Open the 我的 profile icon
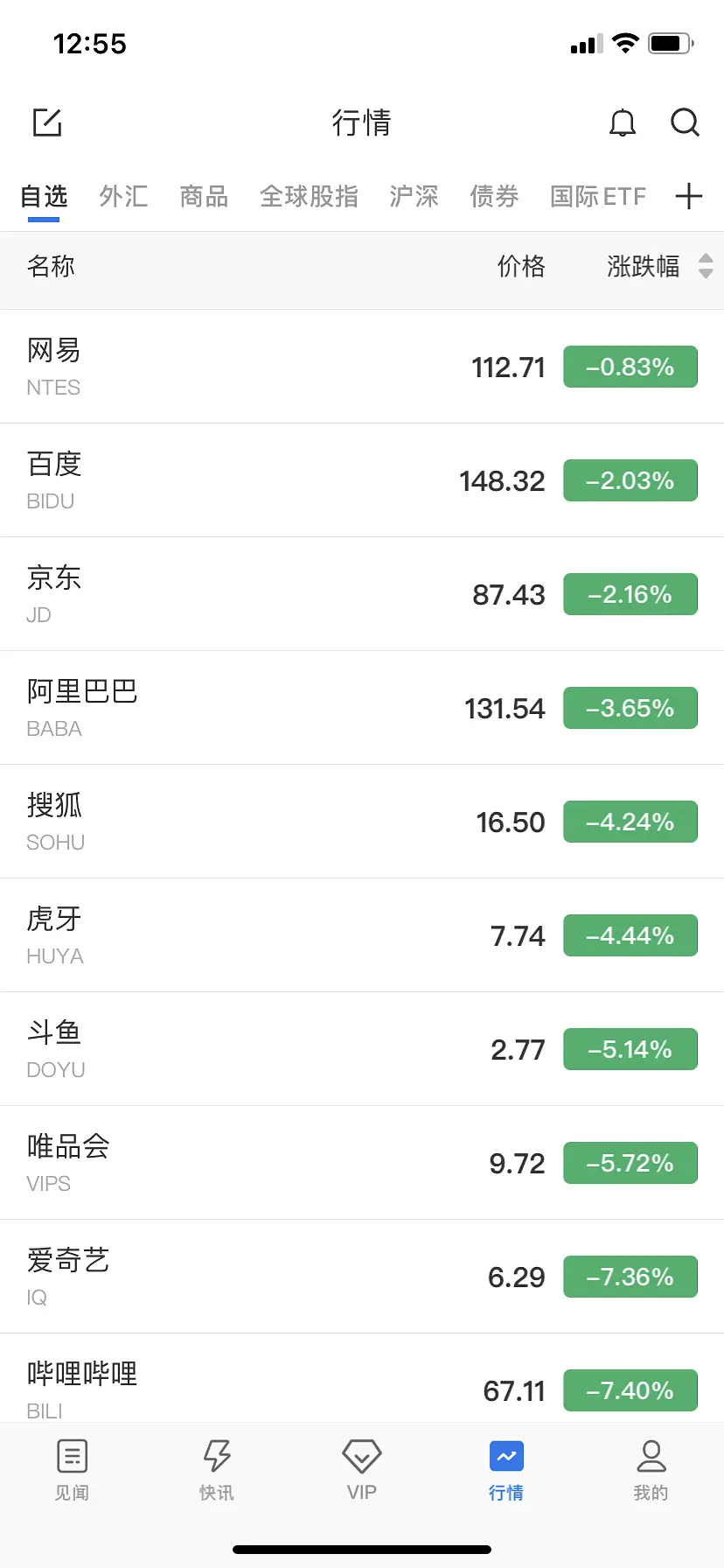Screen dimensions: 724x1568 click(x=651, y=1457)
